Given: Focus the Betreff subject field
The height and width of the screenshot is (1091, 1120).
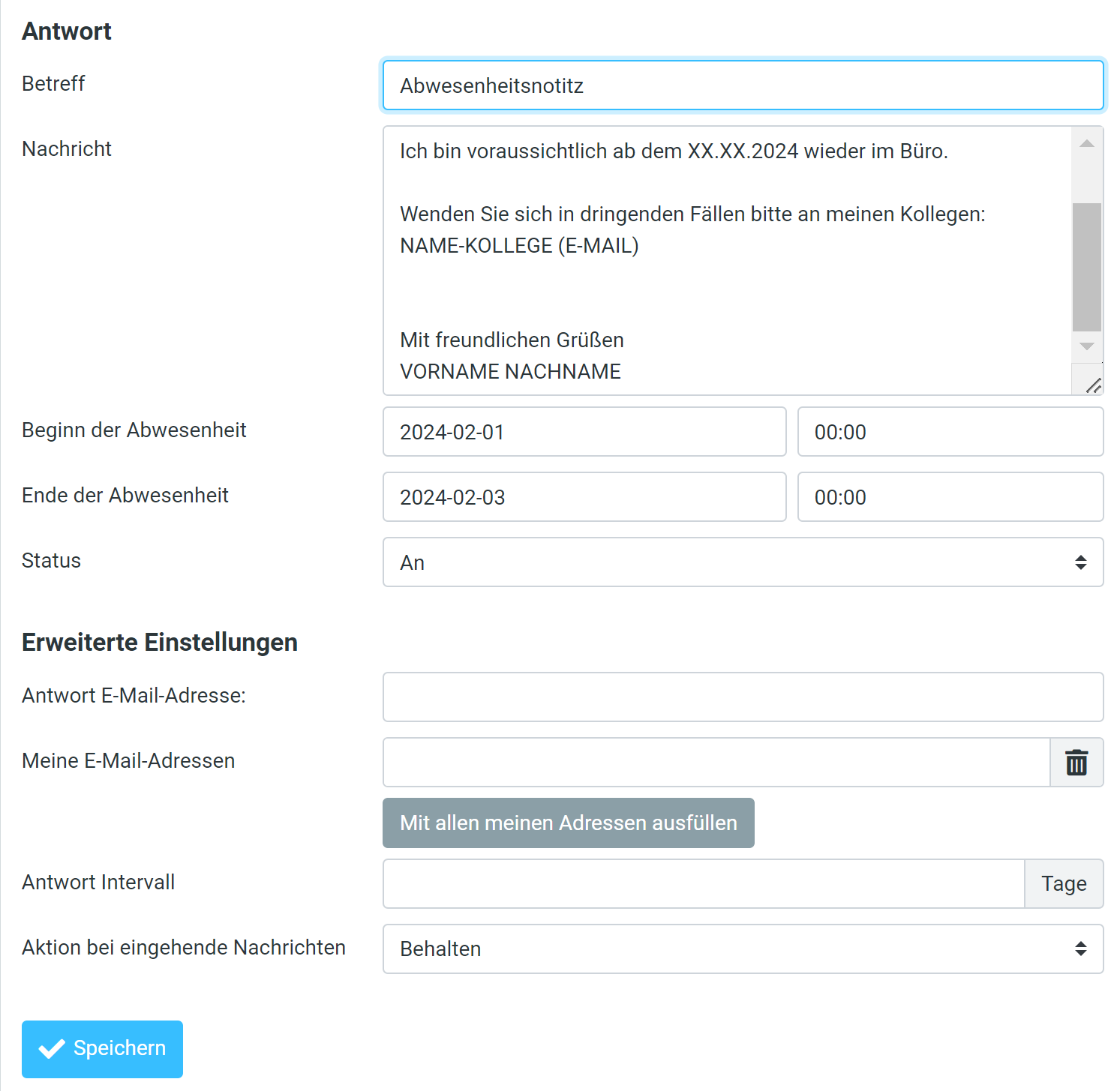Looking at the screenshot, I should pos(743,85).
